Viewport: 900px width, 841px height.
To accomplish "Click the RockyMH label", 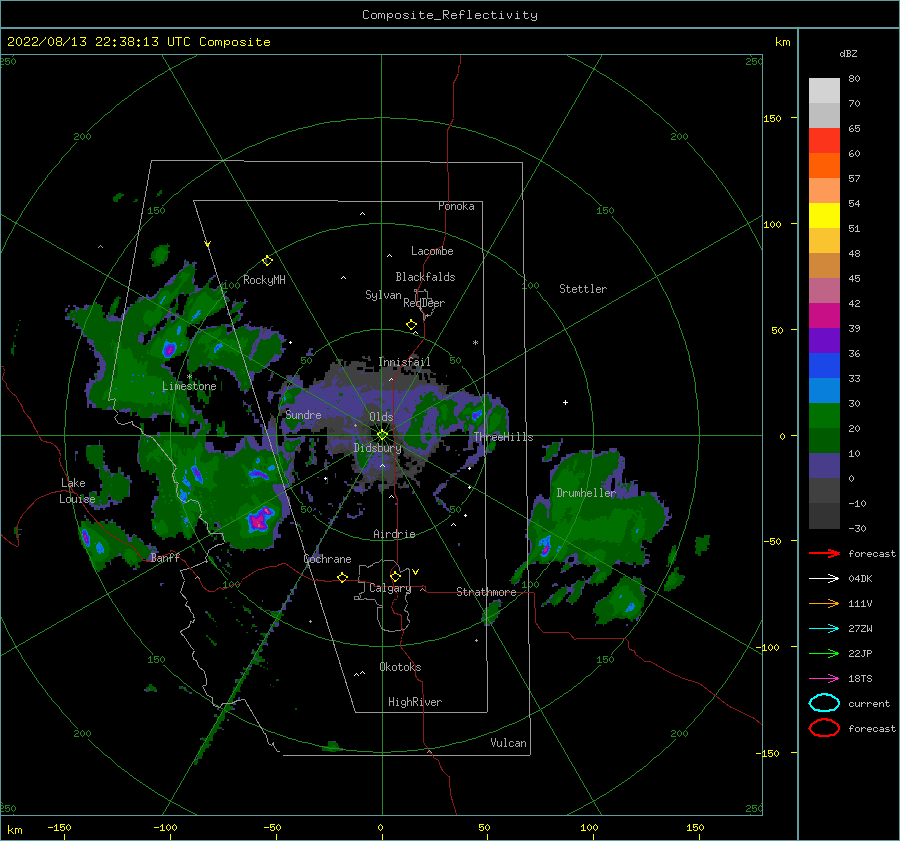I will 264,280.
